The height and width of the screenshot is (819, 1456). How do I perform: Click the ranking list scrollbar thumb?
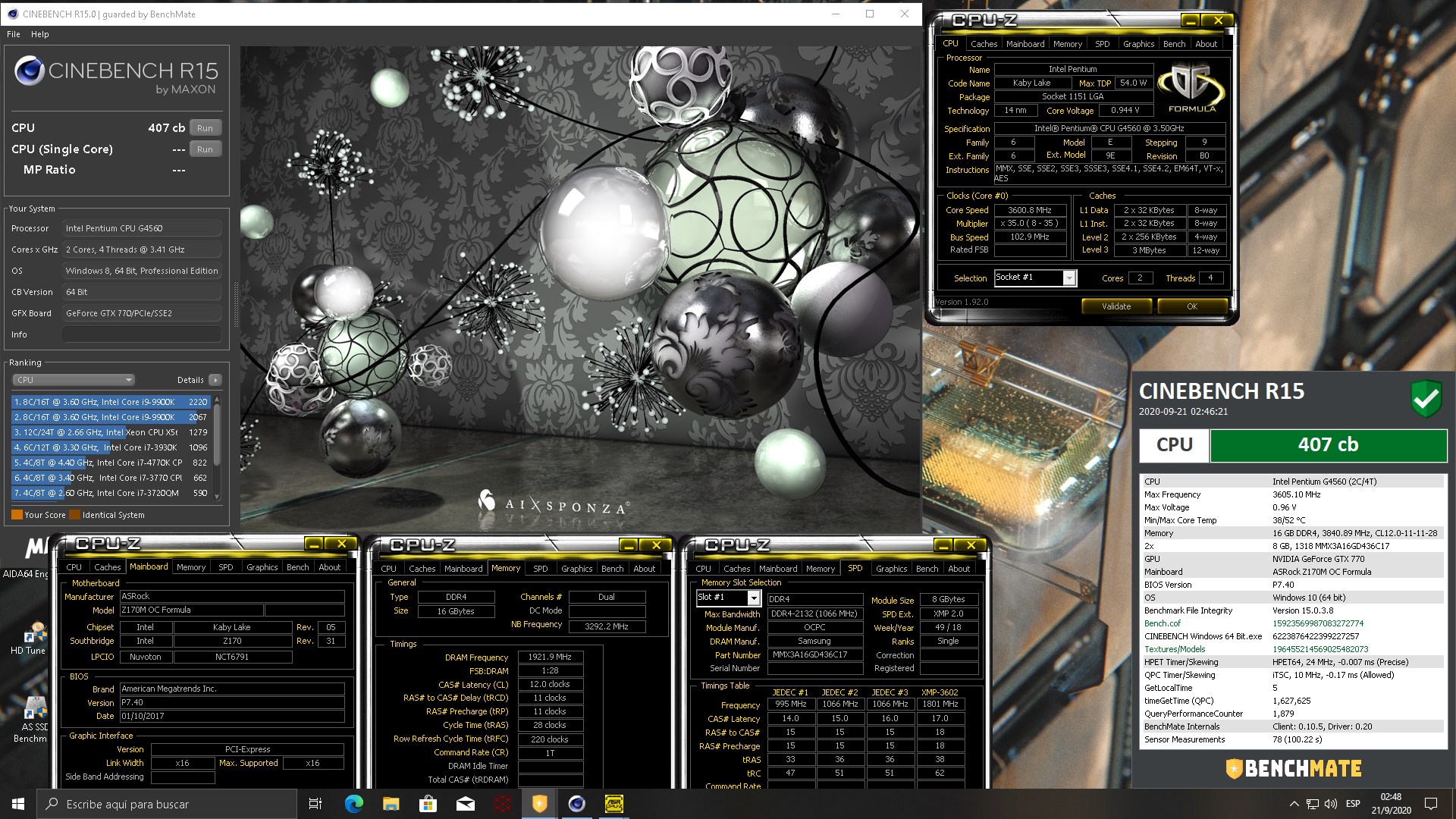click(x=217, y=435)
